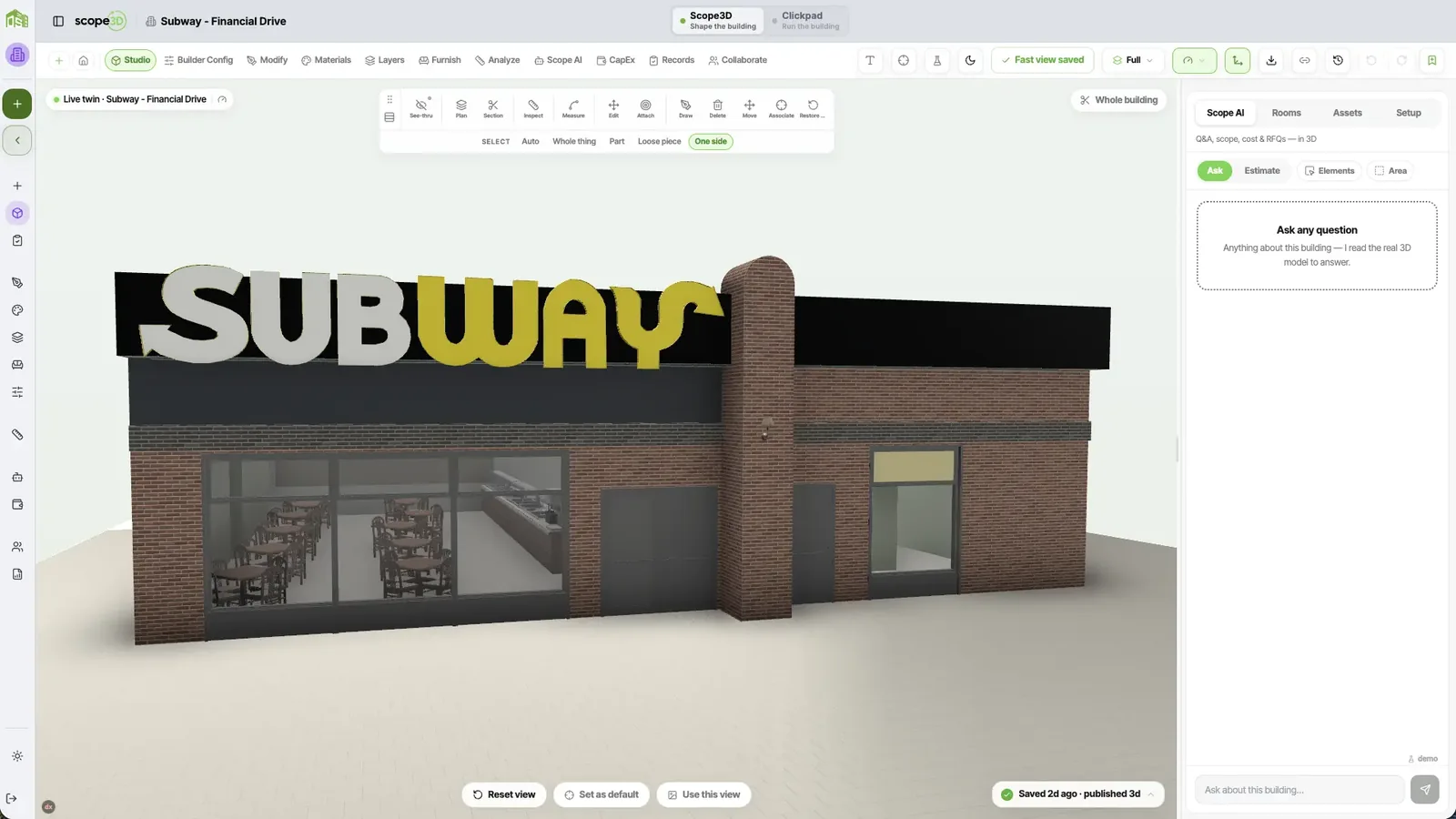Open the robot AI sidebar icon

(x=17, y=477)
